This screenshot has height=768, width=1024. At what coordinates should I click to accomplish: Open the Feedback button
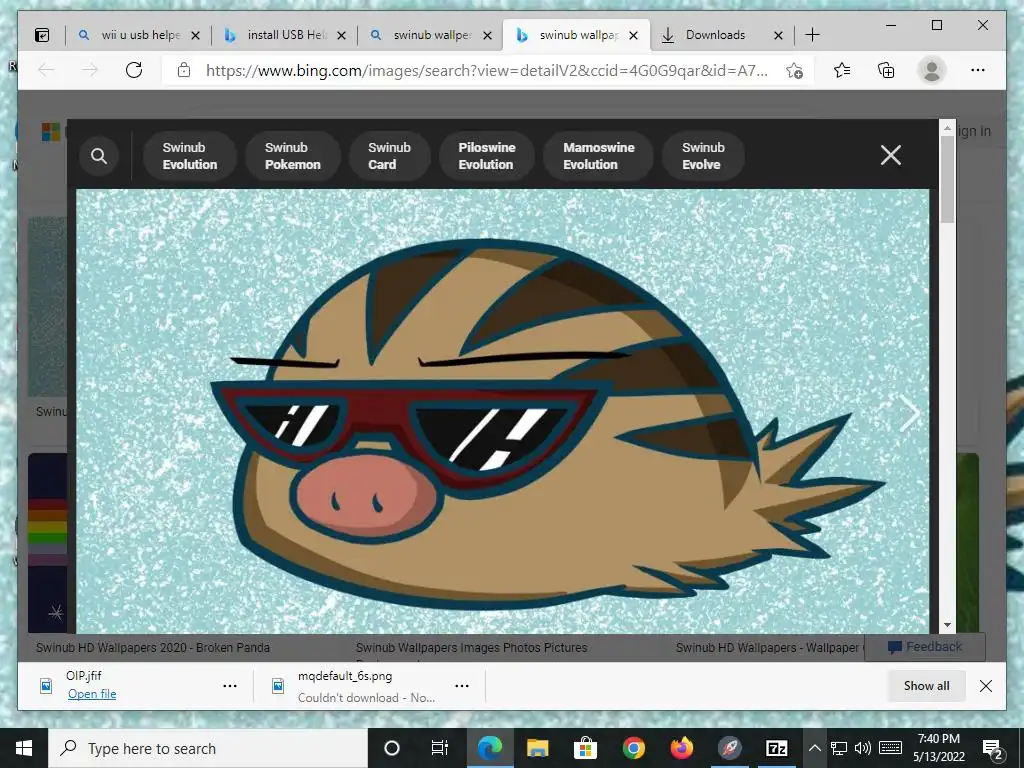(925, 647)
